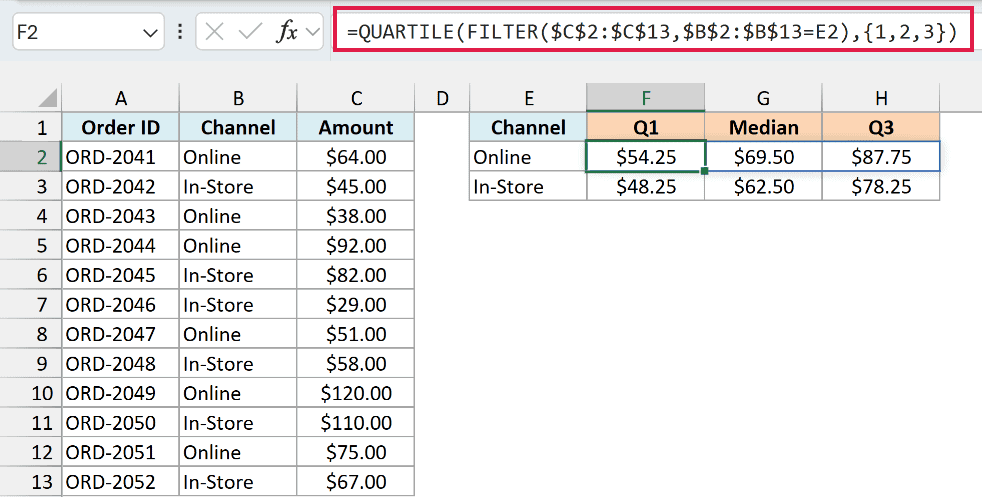982x497 pixels.
Task: Select cell with ORD-2041
Action: [x=120, y=157]
